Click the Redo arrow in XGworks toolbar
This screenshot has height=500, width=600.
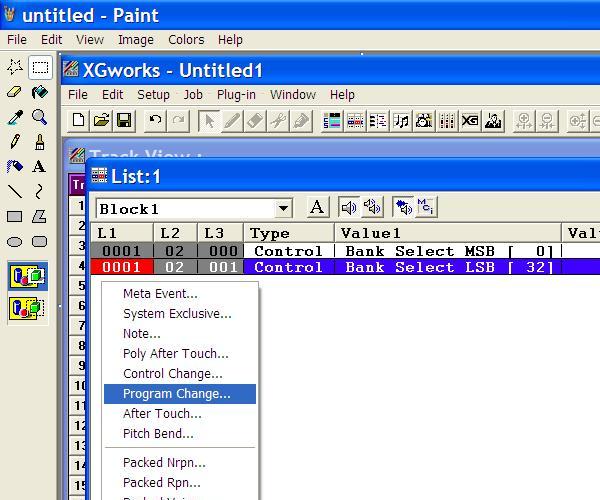click(x=178, y=121)
